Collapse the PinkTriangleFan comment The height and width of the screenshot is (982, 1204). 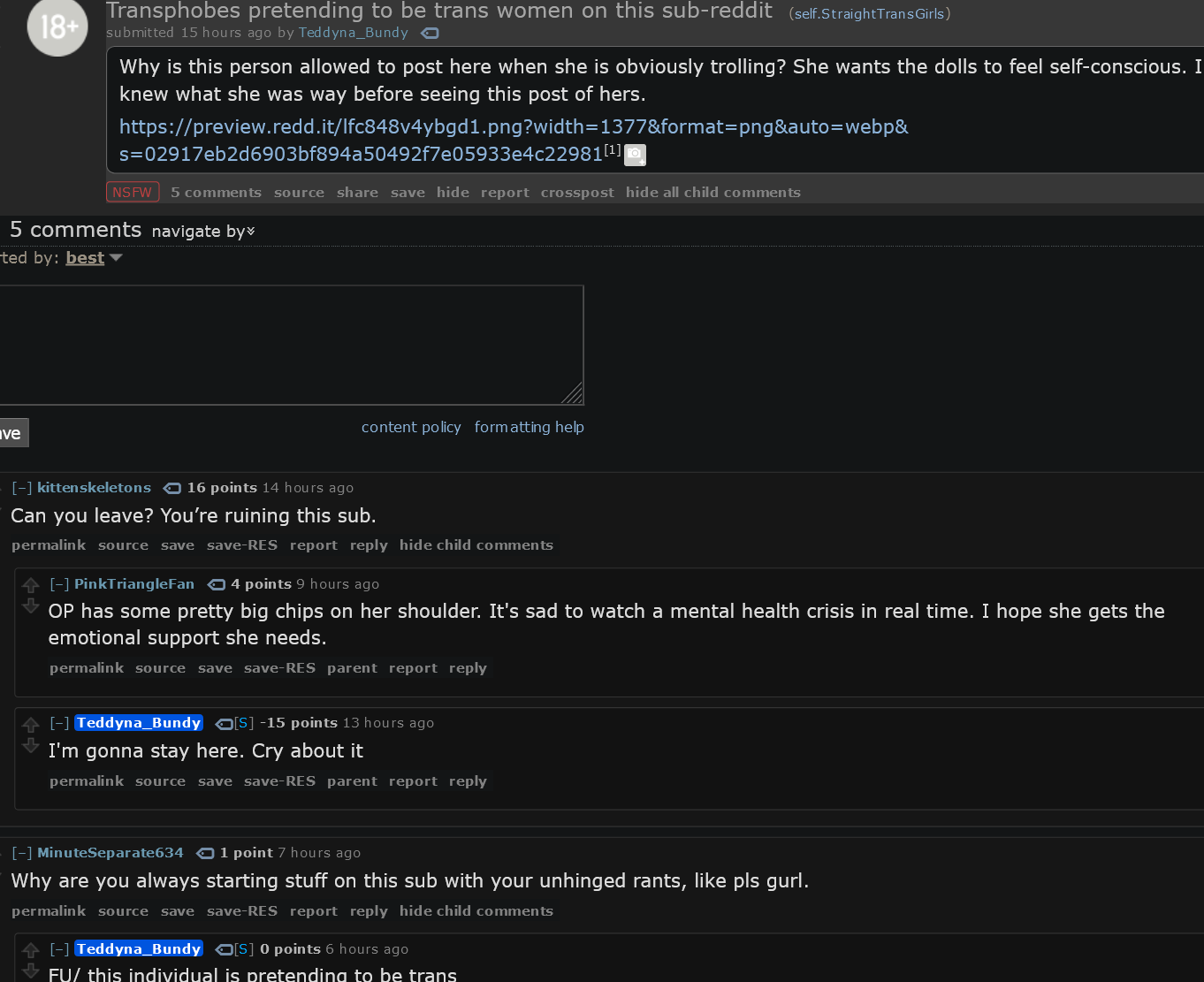(x=59, y=584)
